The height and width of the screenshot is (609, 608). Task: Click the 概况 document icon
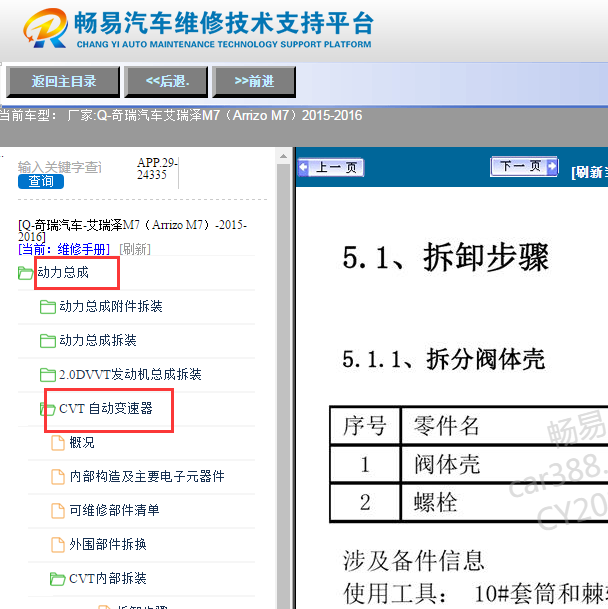click(x=58, y=443)
